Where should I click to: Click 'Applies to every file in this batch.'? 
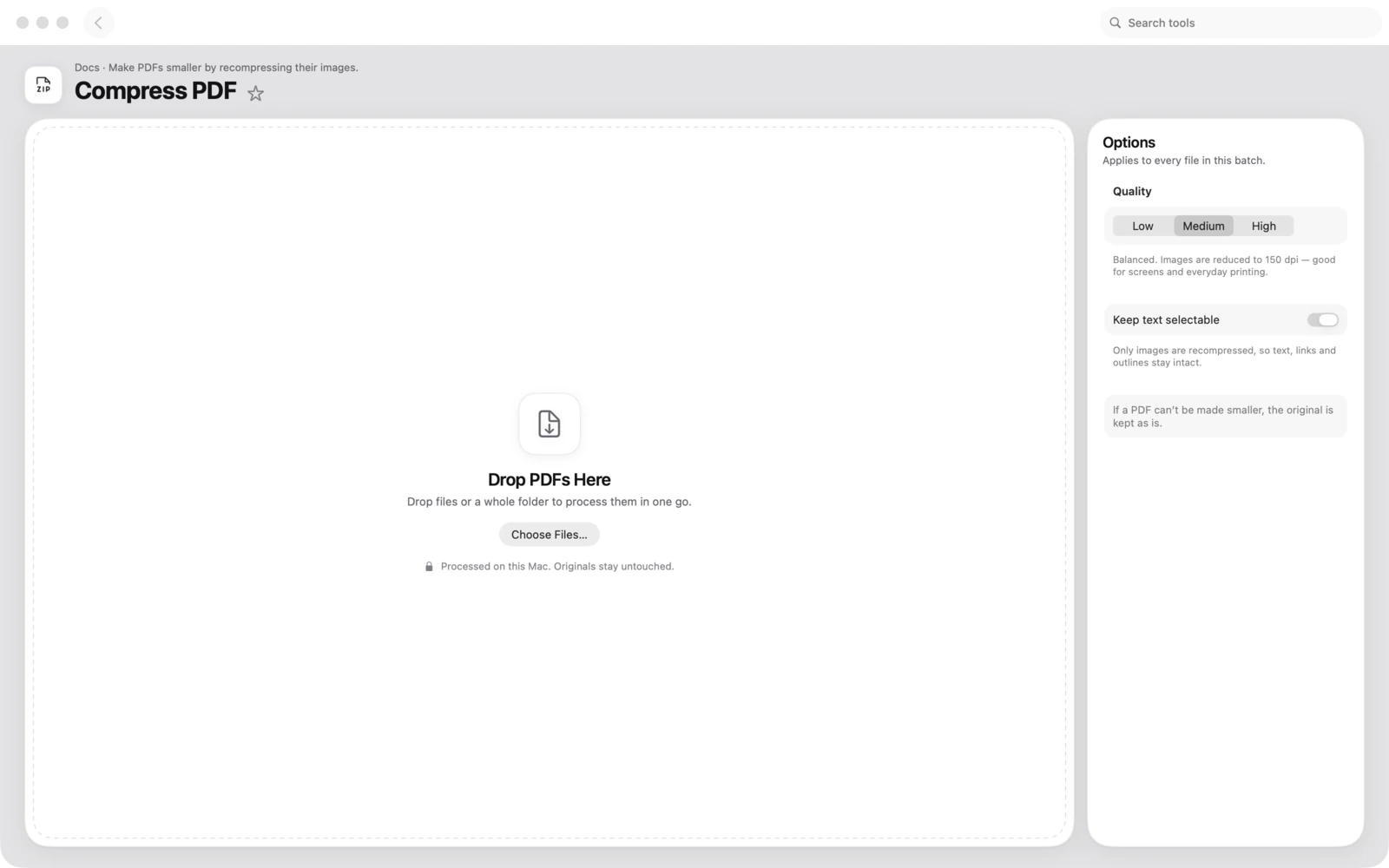pos(1183,161)
